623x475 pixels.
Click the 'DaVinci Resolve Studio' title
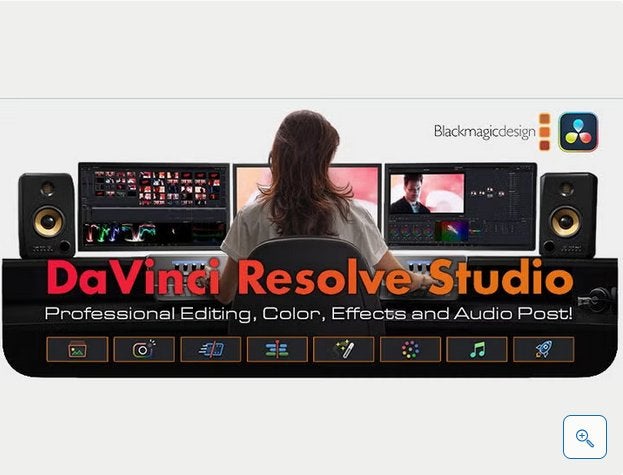pos(310,277)
